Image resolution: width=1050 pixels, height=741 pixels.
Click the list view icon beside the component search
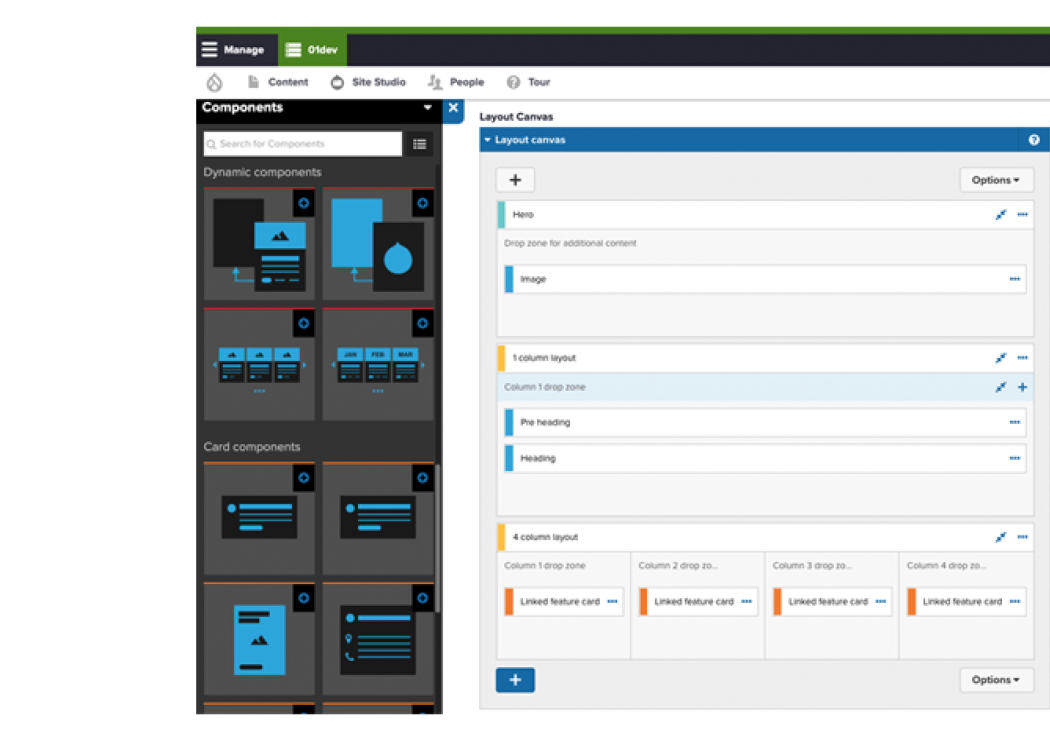(420, 143)
